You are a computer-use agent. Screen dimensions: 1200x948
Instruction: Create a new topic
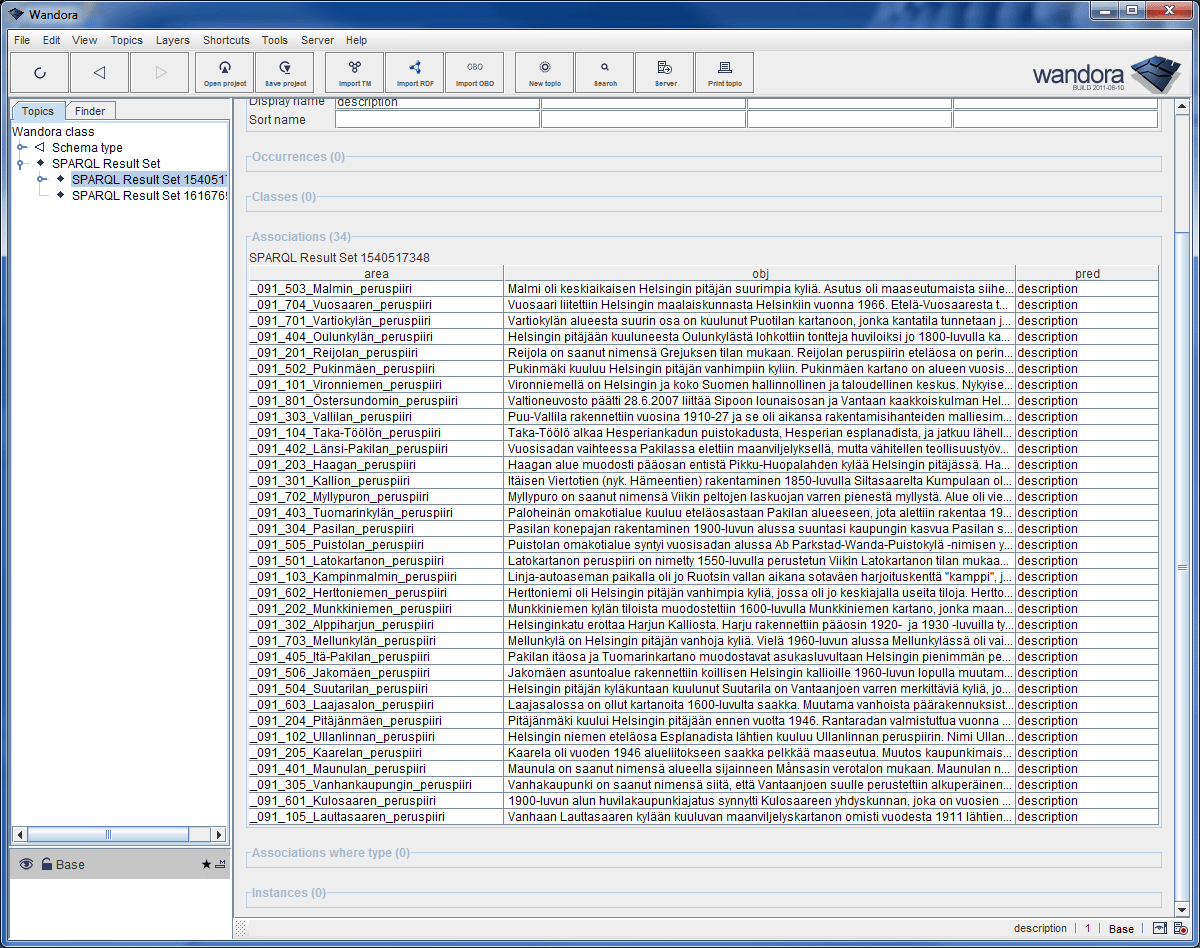pyautogui.click(x=544, y=72)
